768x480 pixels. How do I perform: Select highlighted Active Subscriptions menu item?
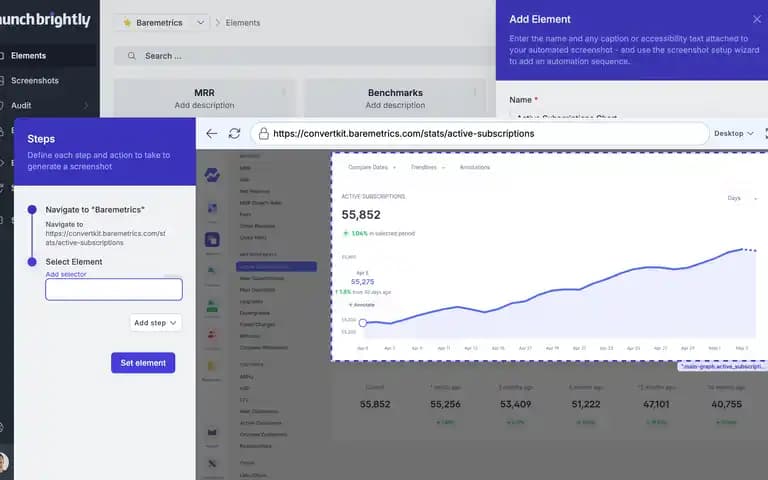coord(276,267)
